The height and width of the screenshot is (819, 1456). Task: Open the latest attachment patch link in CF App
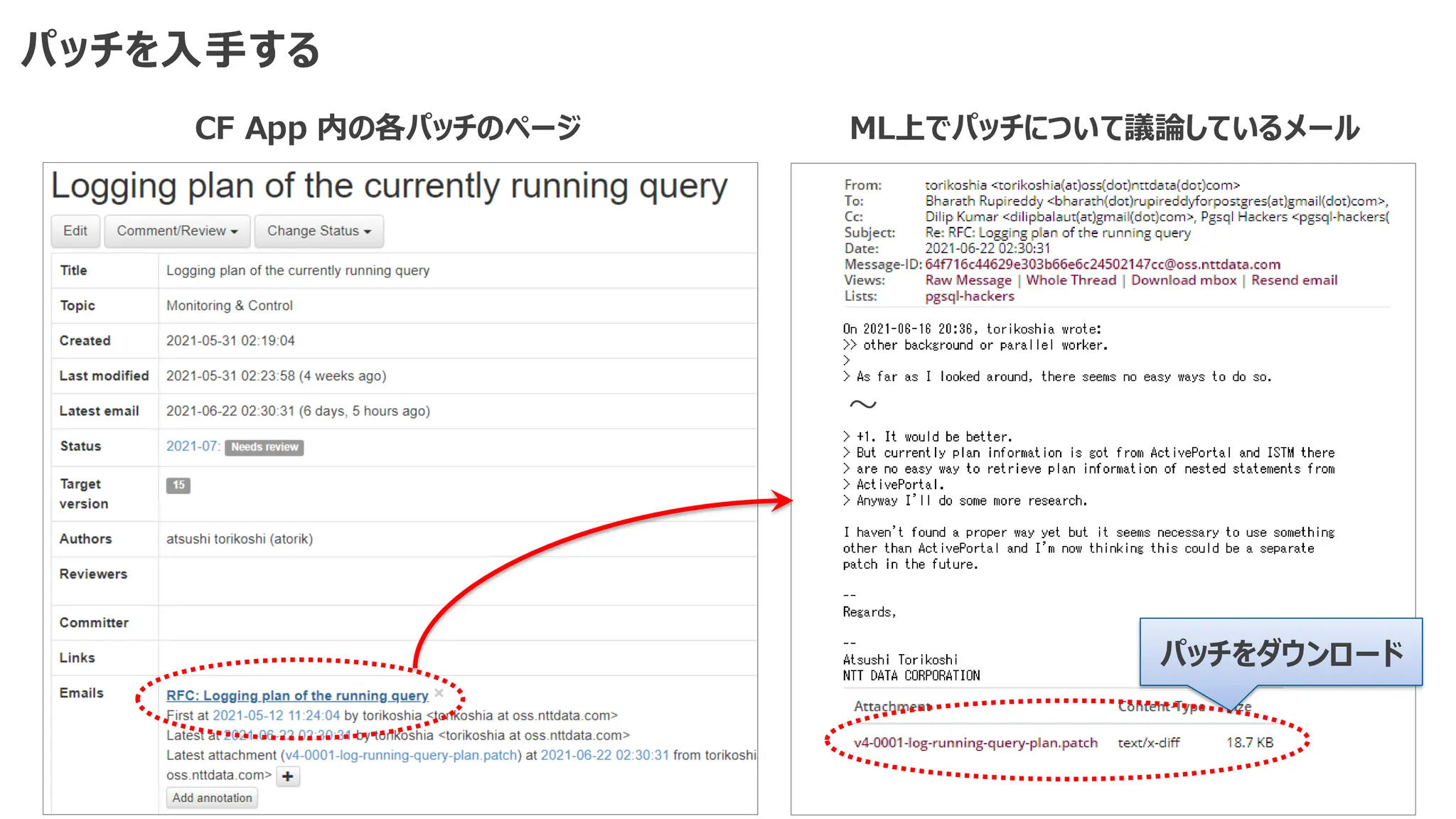[x=401, y=755]
